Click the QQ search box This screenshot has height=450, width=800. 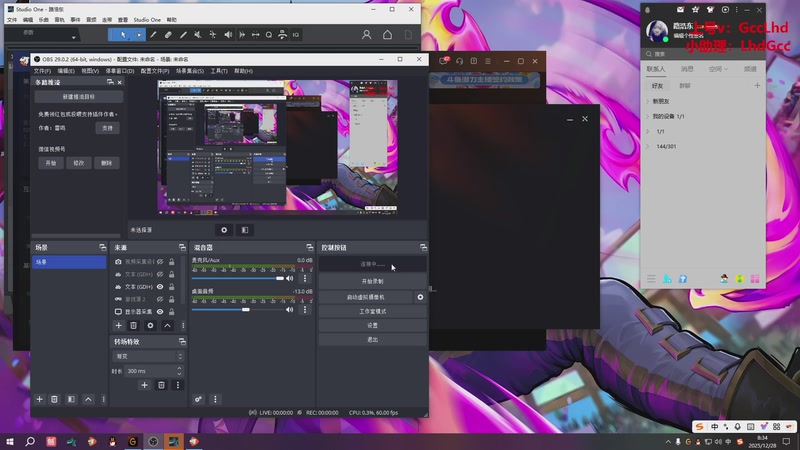pos(703,54)
